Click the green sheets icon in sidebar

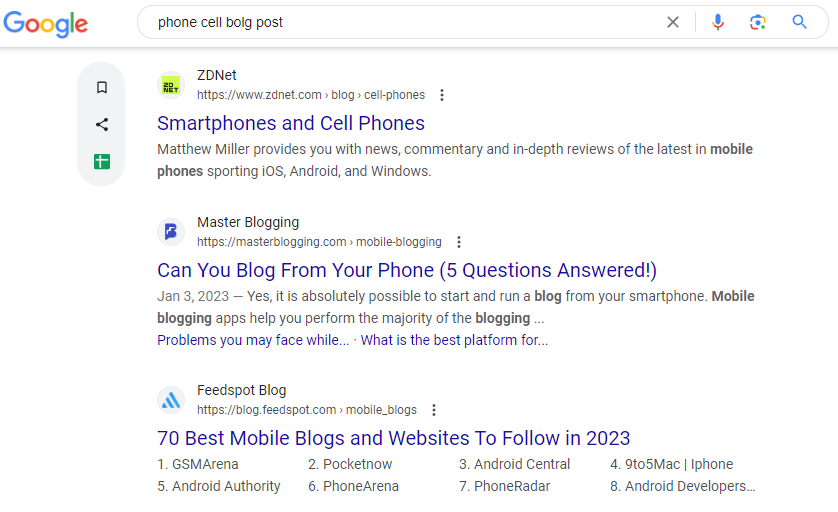(102, 161)
